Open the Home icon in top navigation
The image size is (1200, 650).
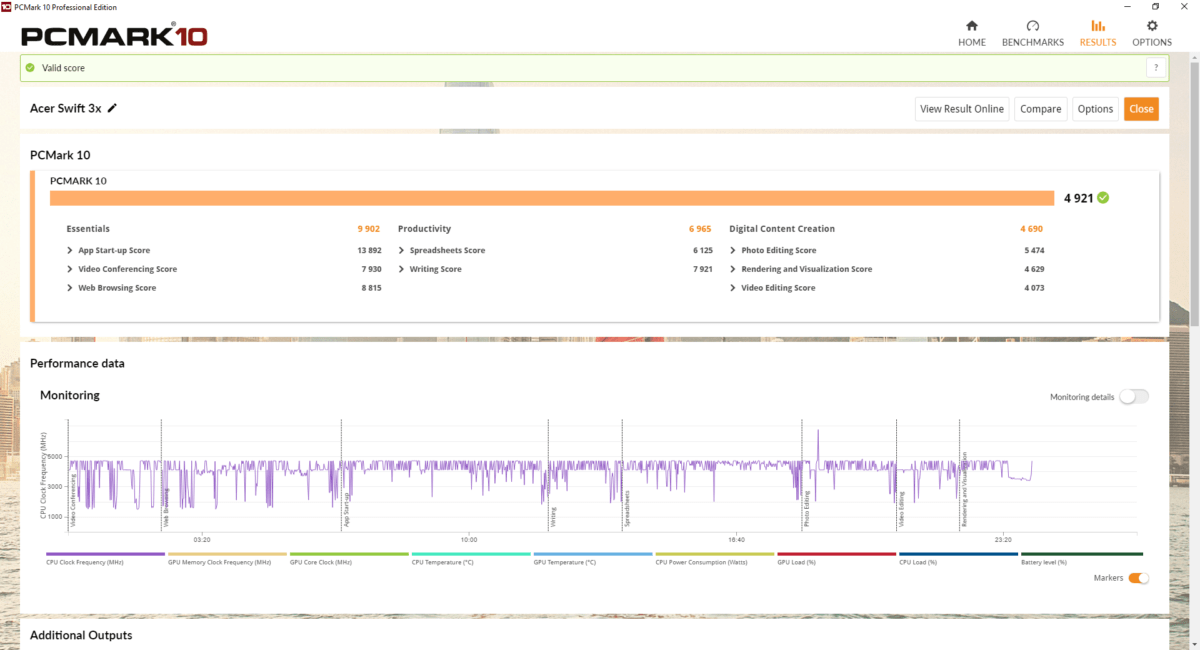click(971, 26)
